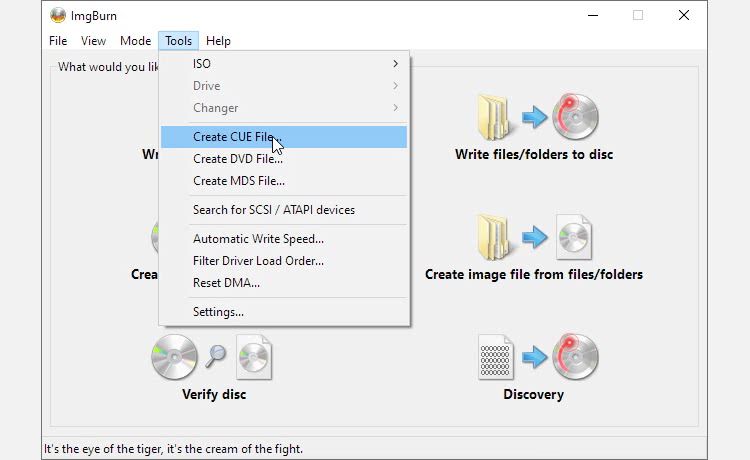Click the patterned data file icon above Discovery
Image resolution: width=750 pixels, height=460 pixels.
(496, 357)
